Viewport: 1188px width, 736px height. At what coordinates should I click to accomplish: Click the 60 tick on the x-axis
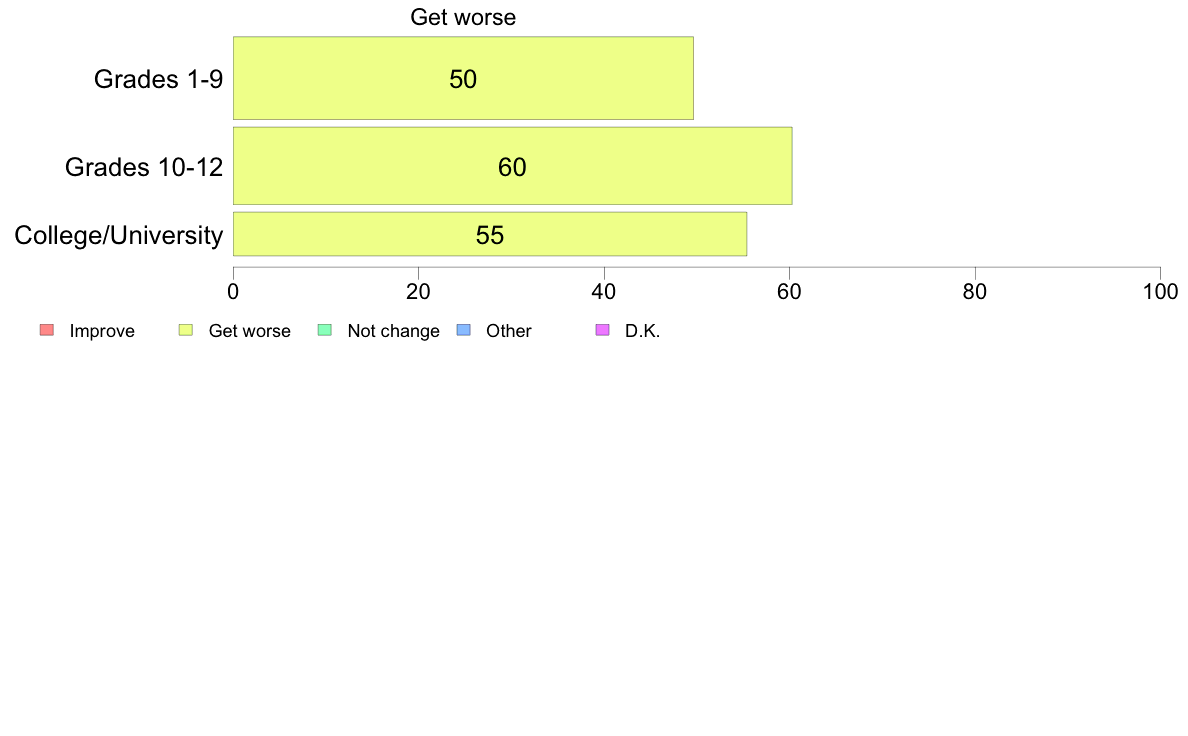click(789, 292)
